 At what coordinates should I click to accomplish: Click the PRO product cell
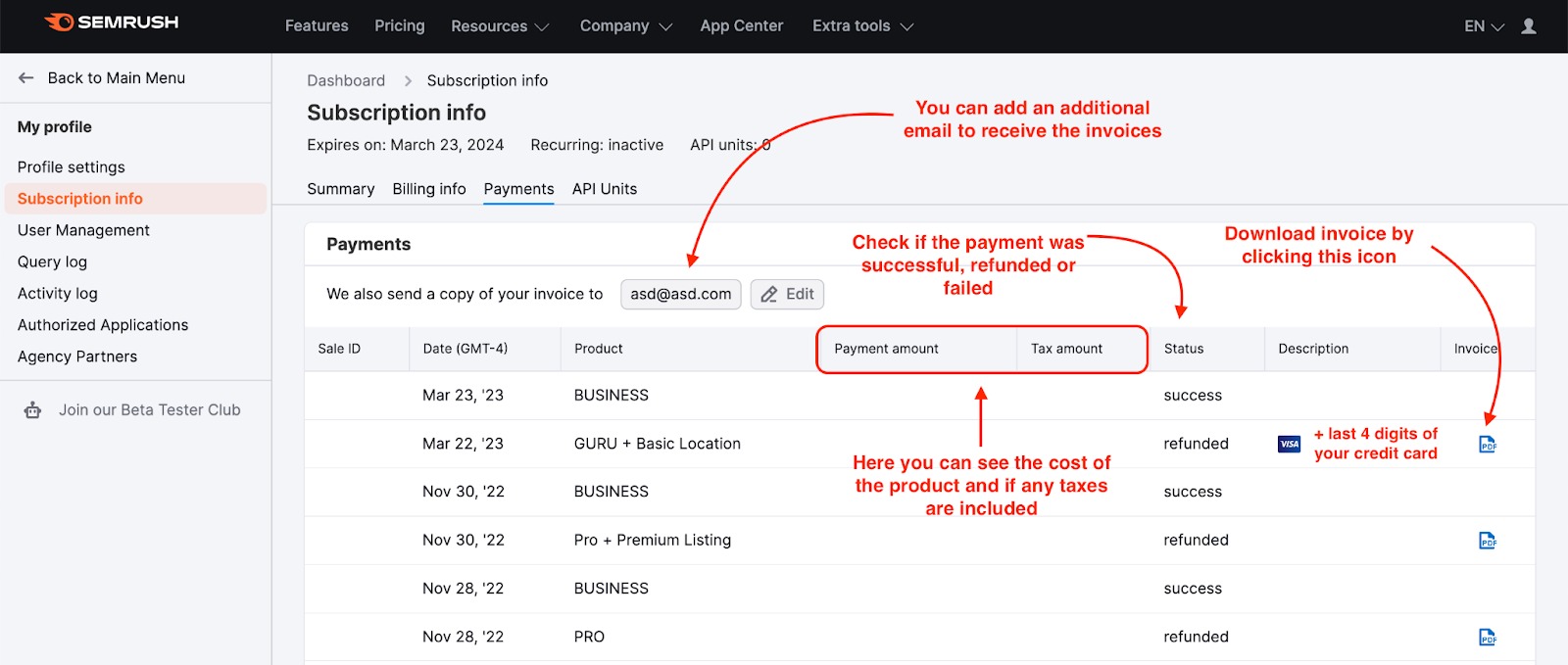tap(589, 638)
